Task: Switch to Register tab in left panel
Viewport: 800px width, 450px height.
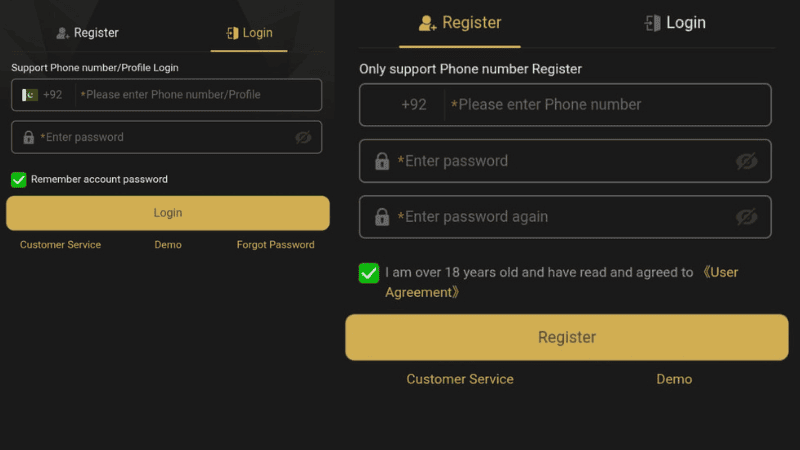Action: (87, 33)
